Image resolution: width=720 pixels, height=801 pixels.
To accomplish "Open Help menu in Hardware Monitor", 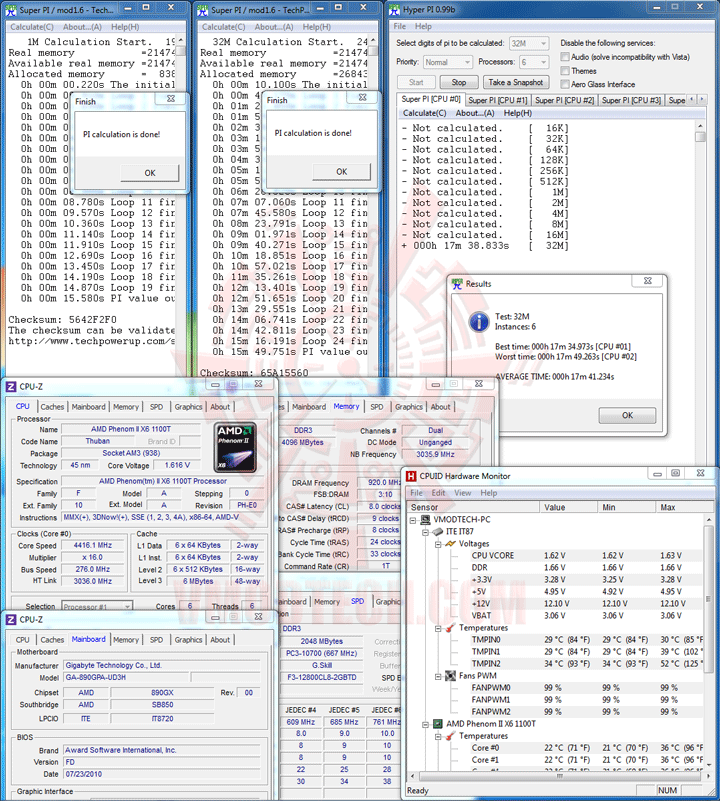I will 489,493.
